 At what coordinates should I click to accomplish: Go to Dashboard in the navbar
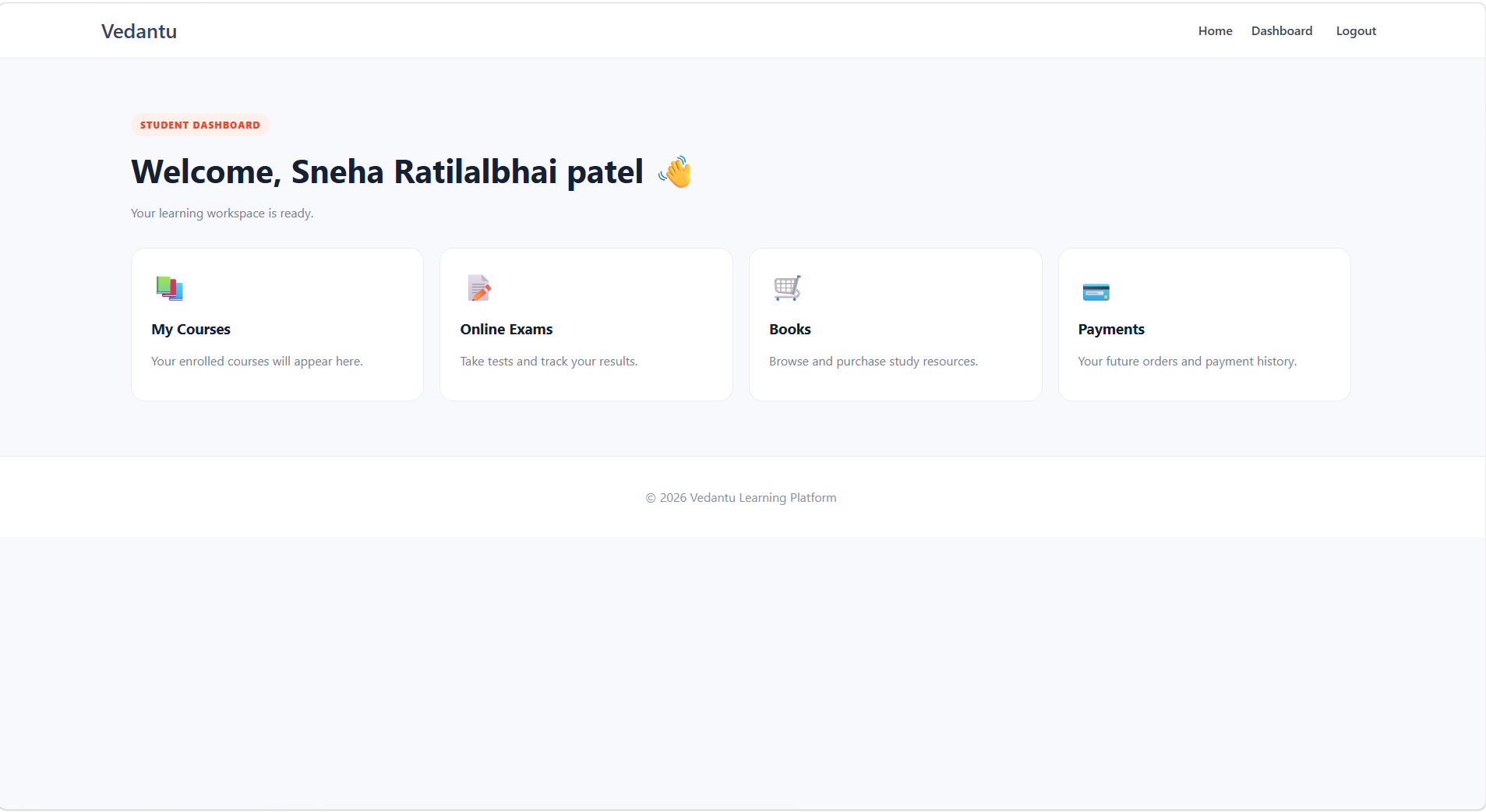click(x=1282, y=31)
